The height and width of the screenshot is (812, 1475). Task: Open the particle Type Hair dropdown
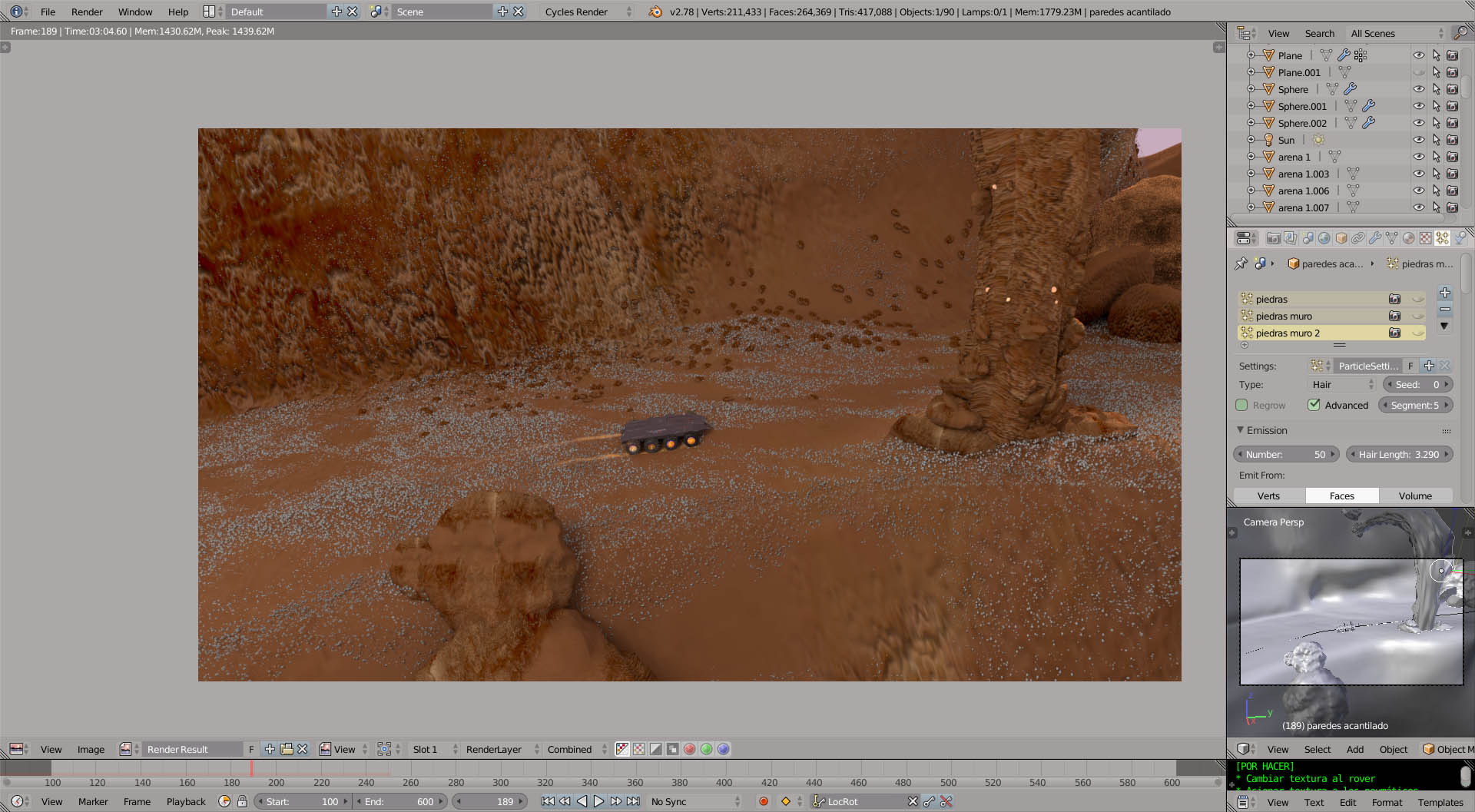coord(1342,384)
